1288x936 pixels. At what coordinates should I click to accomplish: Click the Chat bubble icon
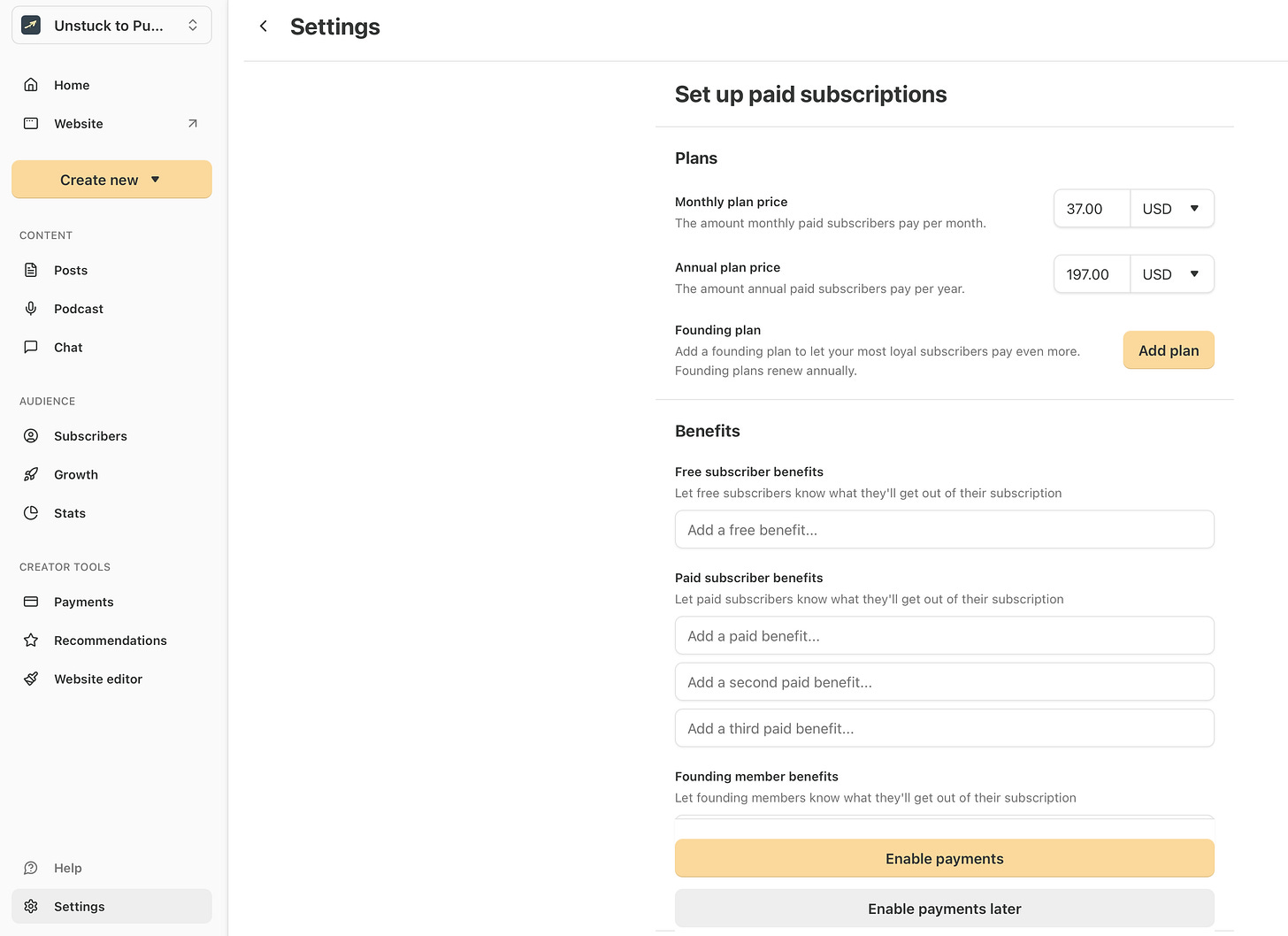click(x=31, y=348)
